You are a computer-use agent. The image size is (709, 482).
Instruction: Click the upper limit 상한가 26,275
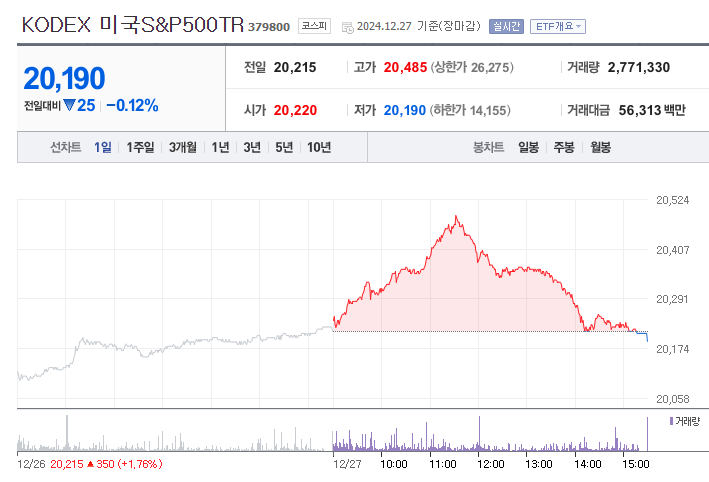click(x=472, y=67)
